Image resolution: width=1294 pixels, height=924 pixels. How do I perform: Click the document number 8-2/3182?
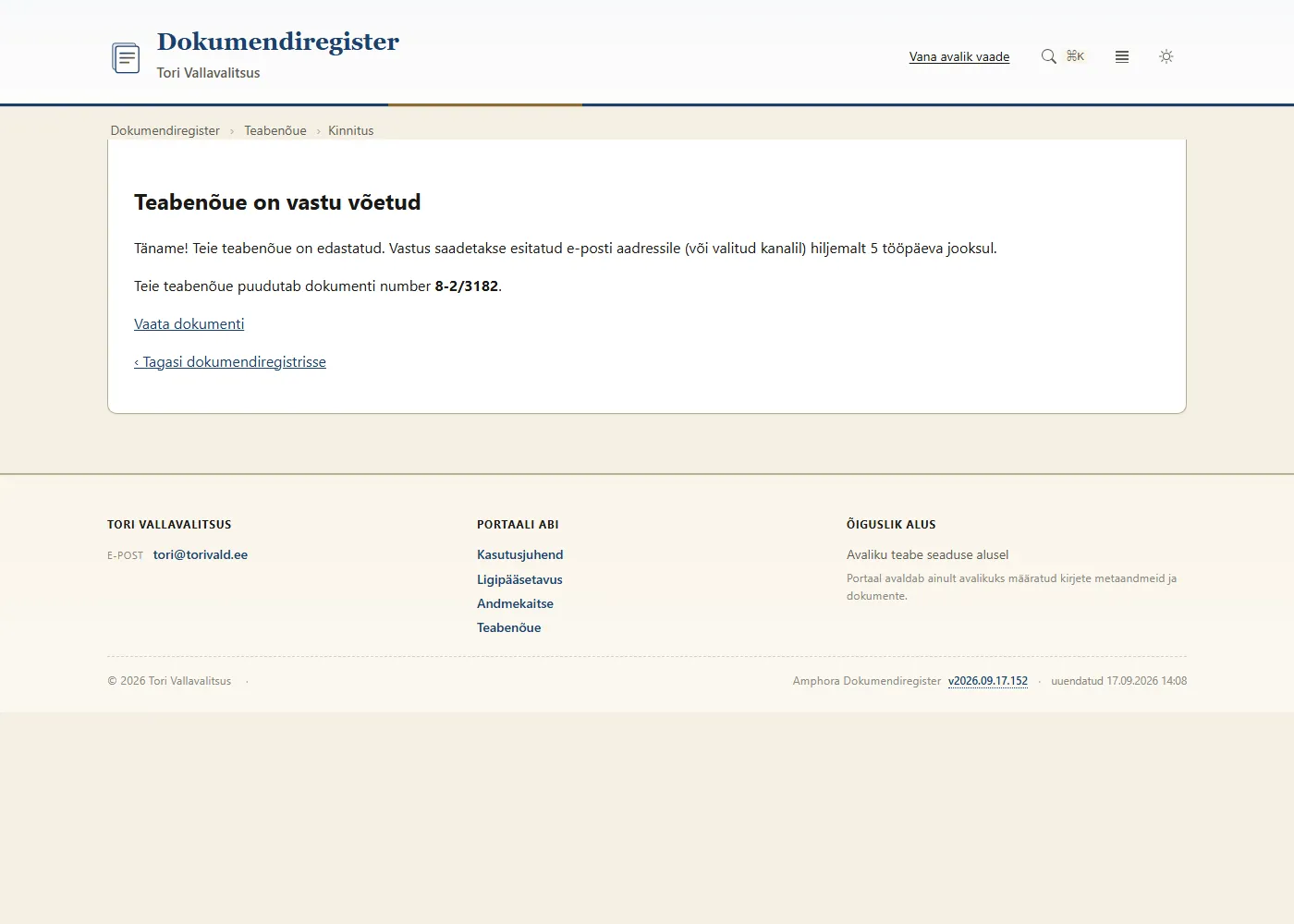pyautogui.click(x=467, y=286)
